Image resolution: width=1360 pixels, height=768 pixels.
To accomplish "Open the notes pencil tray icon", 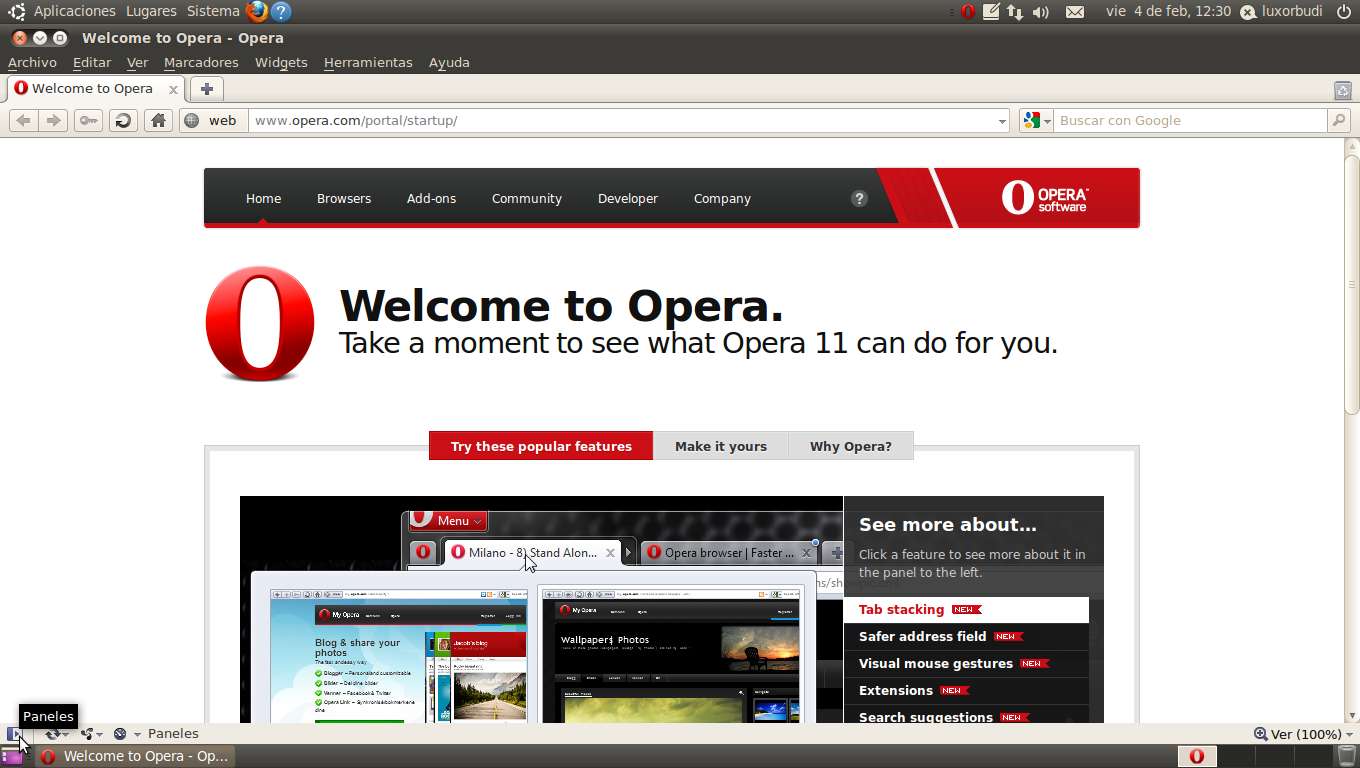I will (991, 12).
